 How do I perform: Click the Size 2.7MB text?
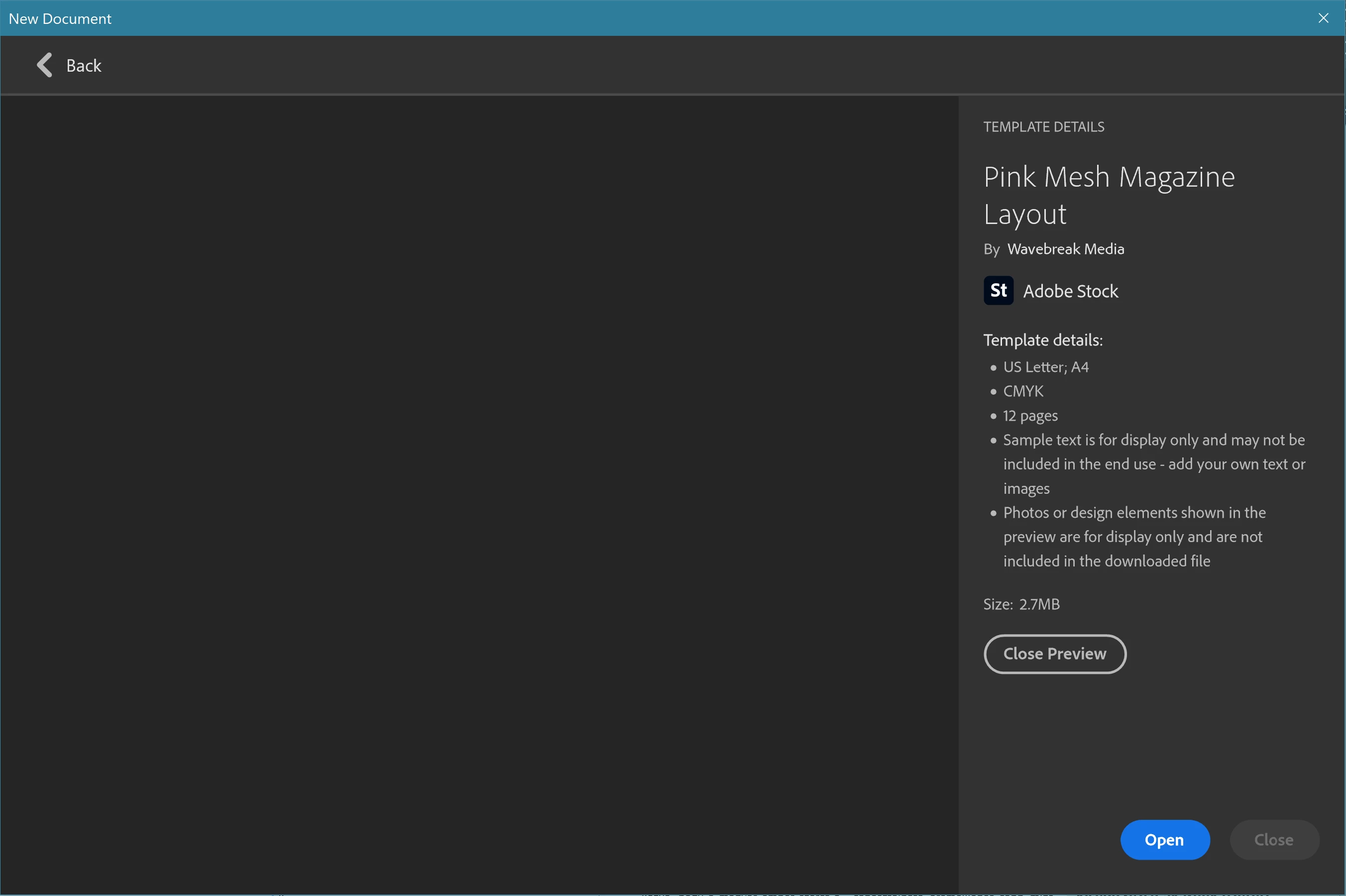pos(1021,604)
